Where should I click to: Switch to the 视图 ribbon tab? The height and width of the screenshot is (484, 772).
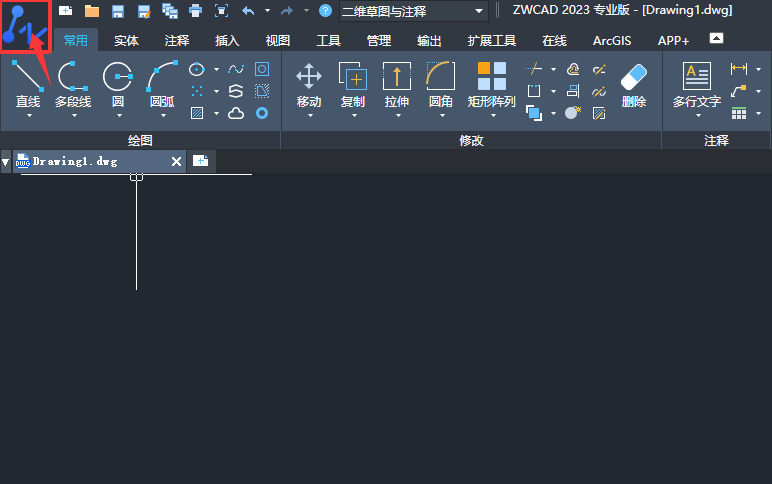tap(278, 40)
